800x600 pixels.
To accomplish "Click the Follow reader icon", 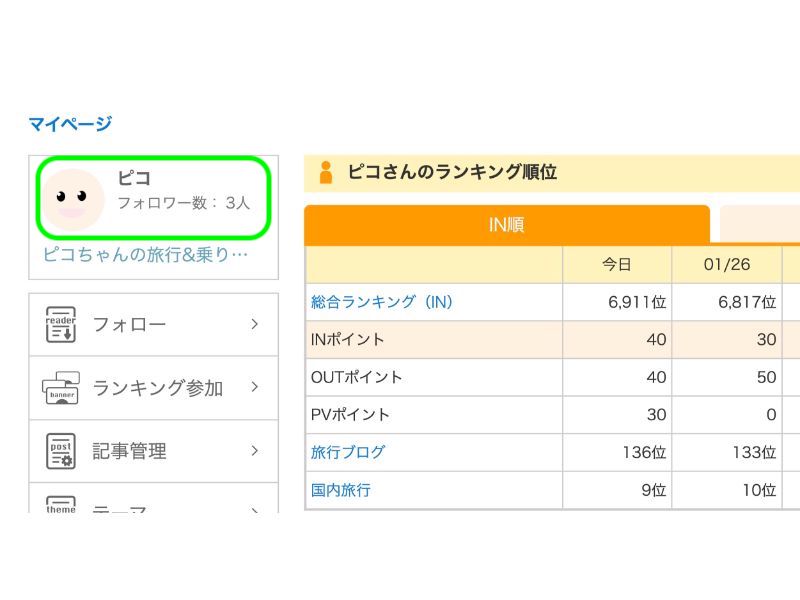I will pos(61,324).
